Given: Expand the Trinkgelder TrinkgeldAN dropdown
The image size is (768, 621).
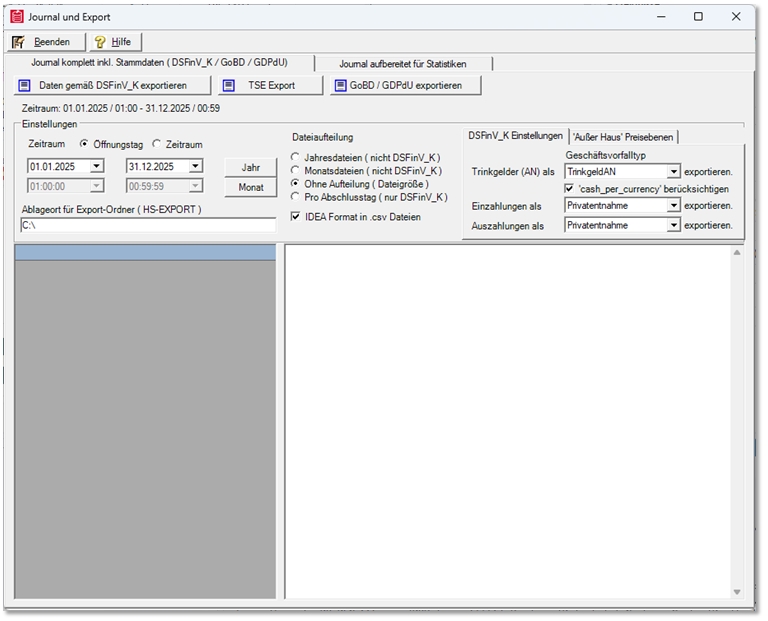Looking at the screenshot, I should tap(674, 172).
